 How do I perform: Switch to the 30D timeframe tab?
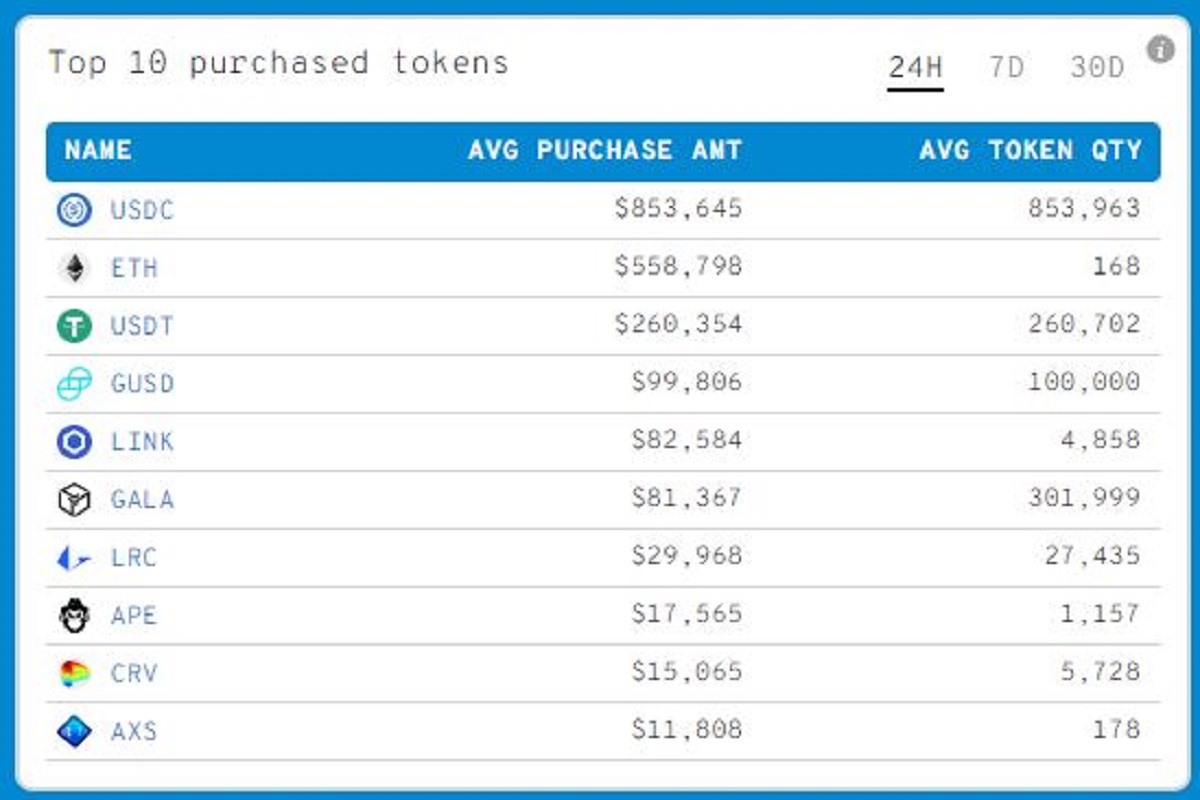point(1097,68)
